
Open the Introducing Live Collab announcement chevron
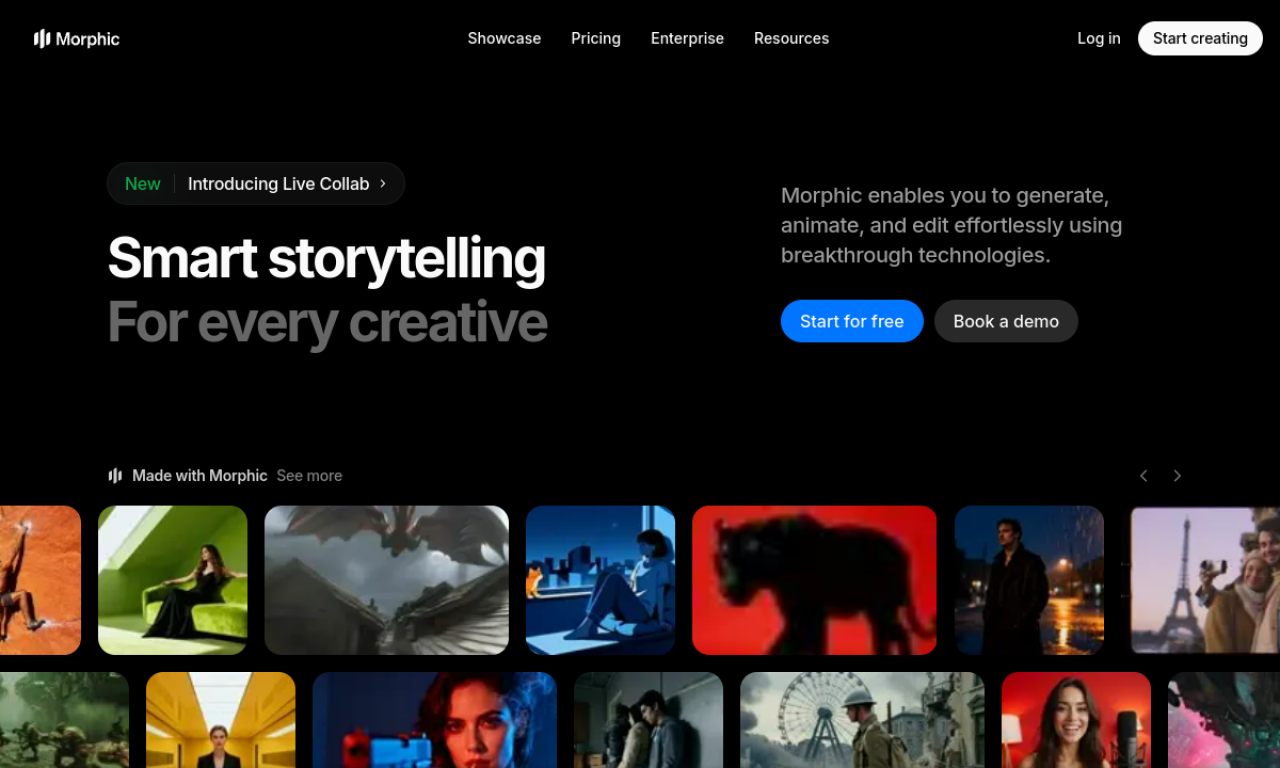click(x=382, y=183)
